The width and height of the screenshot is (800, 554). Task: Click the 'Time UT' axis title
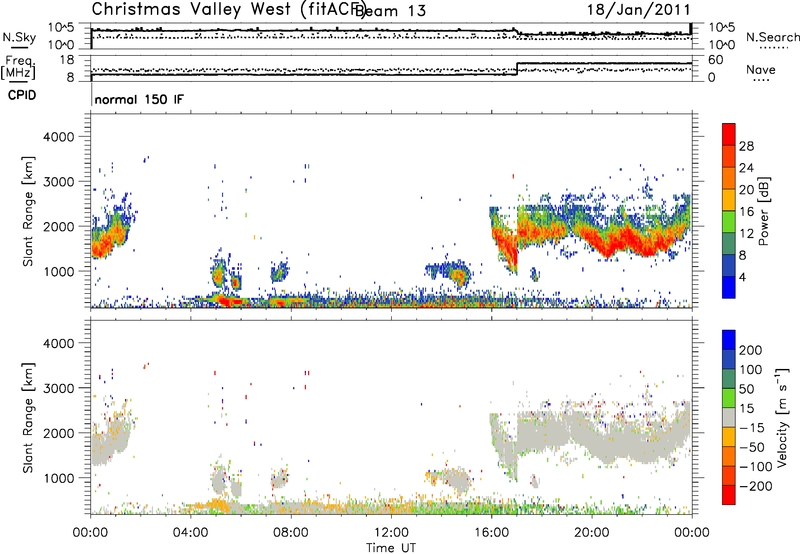[x=391, y=548]
